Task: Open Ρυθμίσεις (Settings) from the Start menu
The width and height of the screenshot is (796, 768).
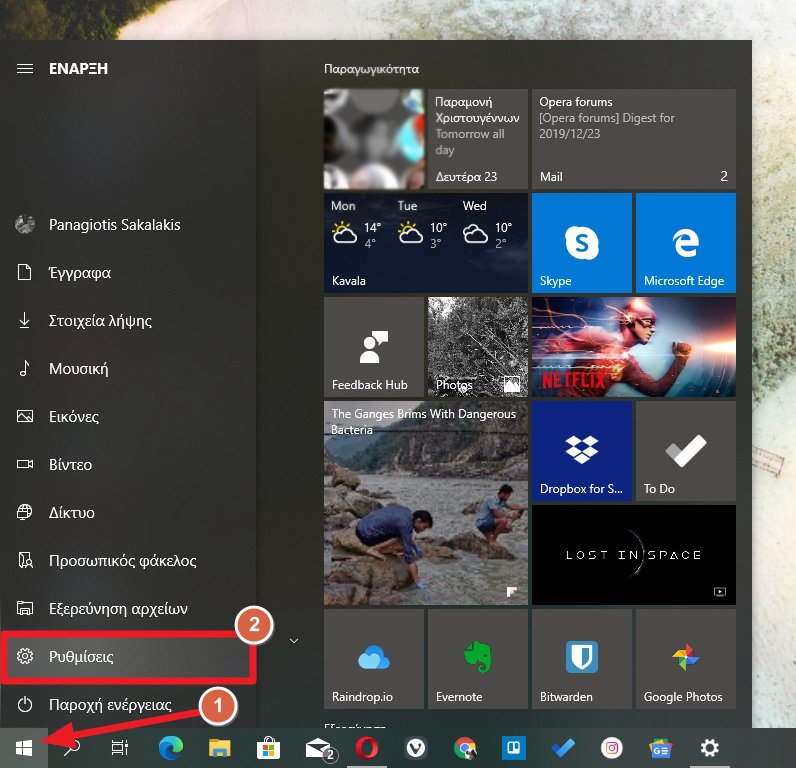Action: click(x=129, y=657)
